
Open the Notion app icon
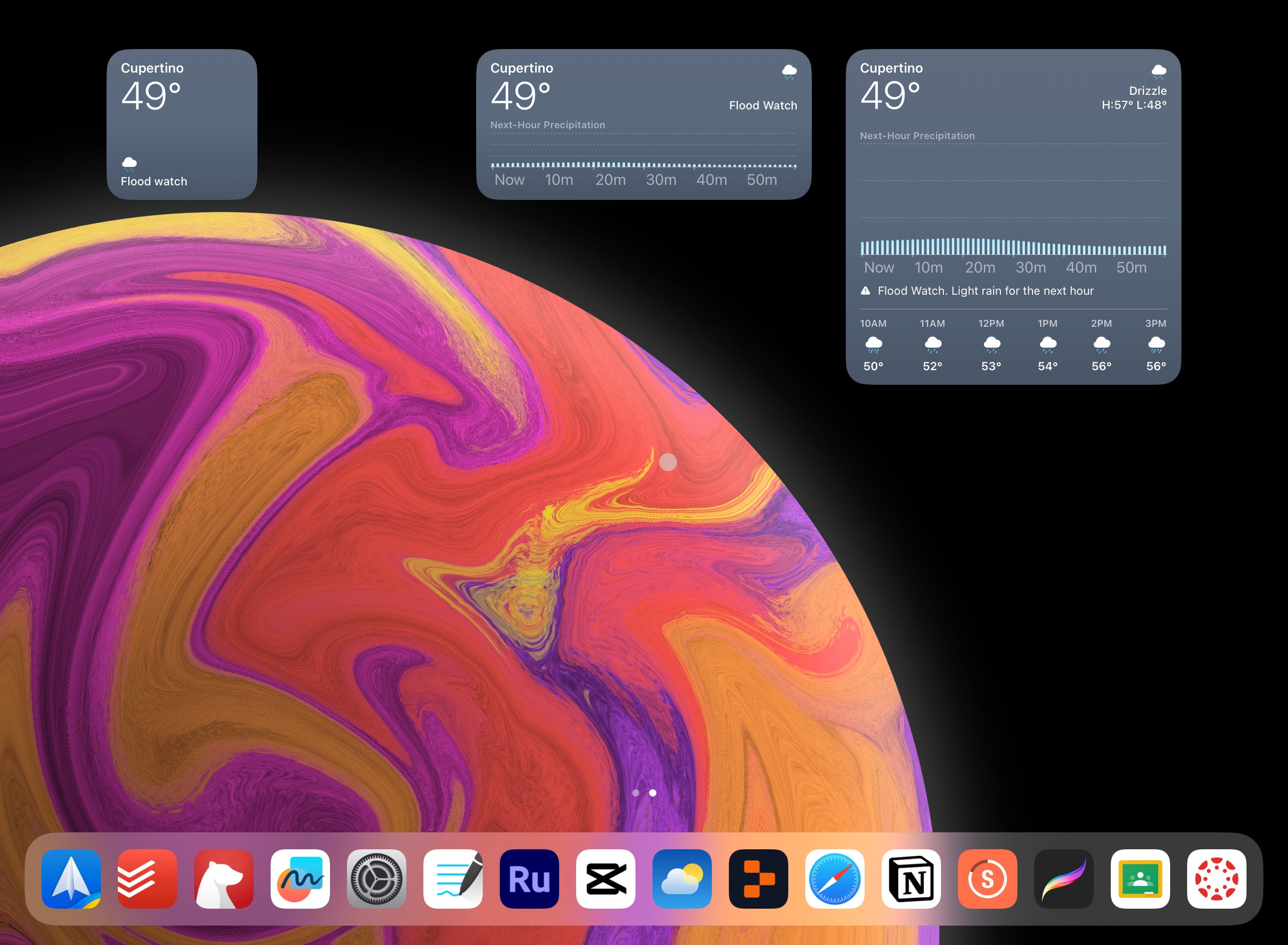(x=911, y=879)
